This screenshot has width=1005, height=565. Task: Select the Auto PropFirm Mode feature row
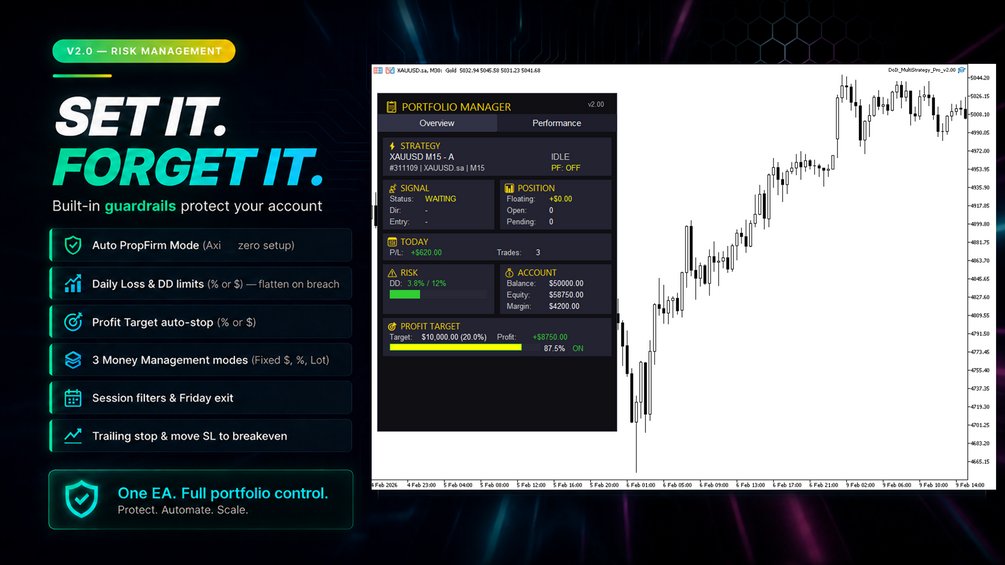(x=201, y=245)
